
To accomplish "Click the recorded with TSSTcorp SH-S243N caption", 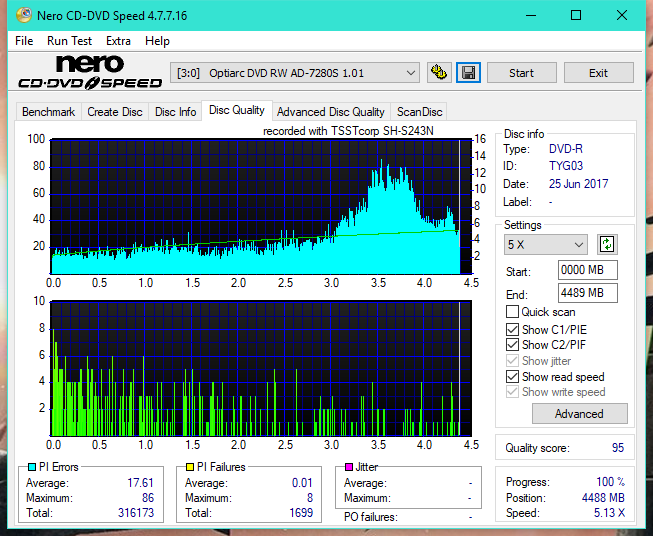I will tap(348, 131).
